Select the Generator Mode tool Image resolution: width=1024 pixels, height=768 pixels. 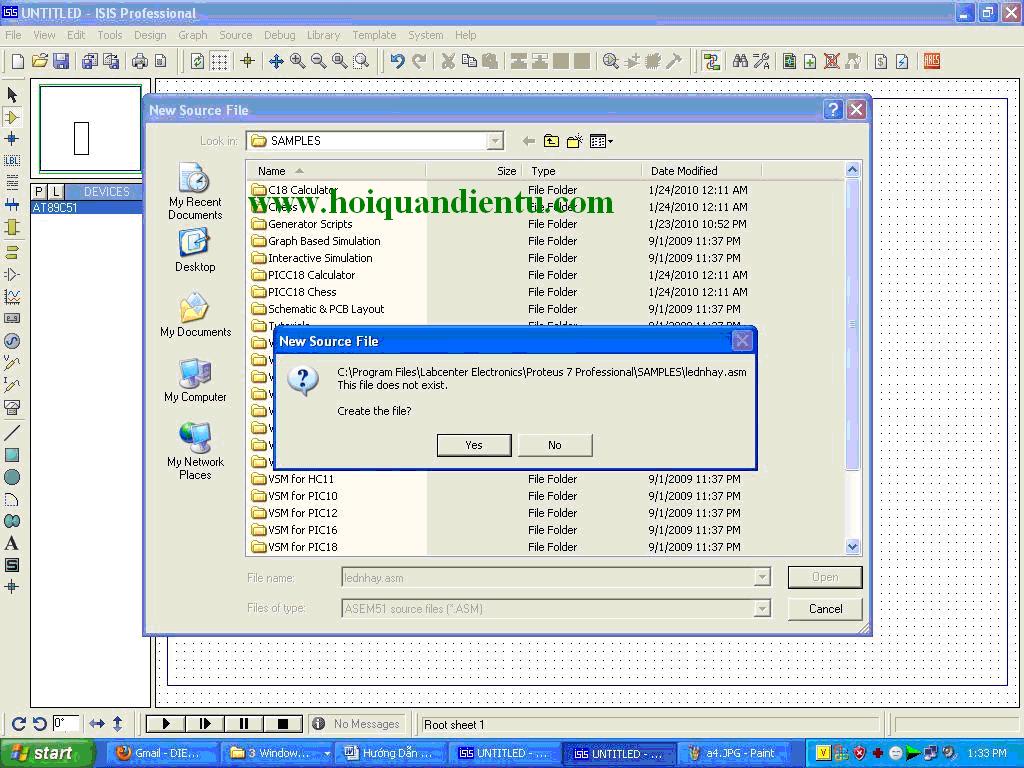tap(12, 341)
